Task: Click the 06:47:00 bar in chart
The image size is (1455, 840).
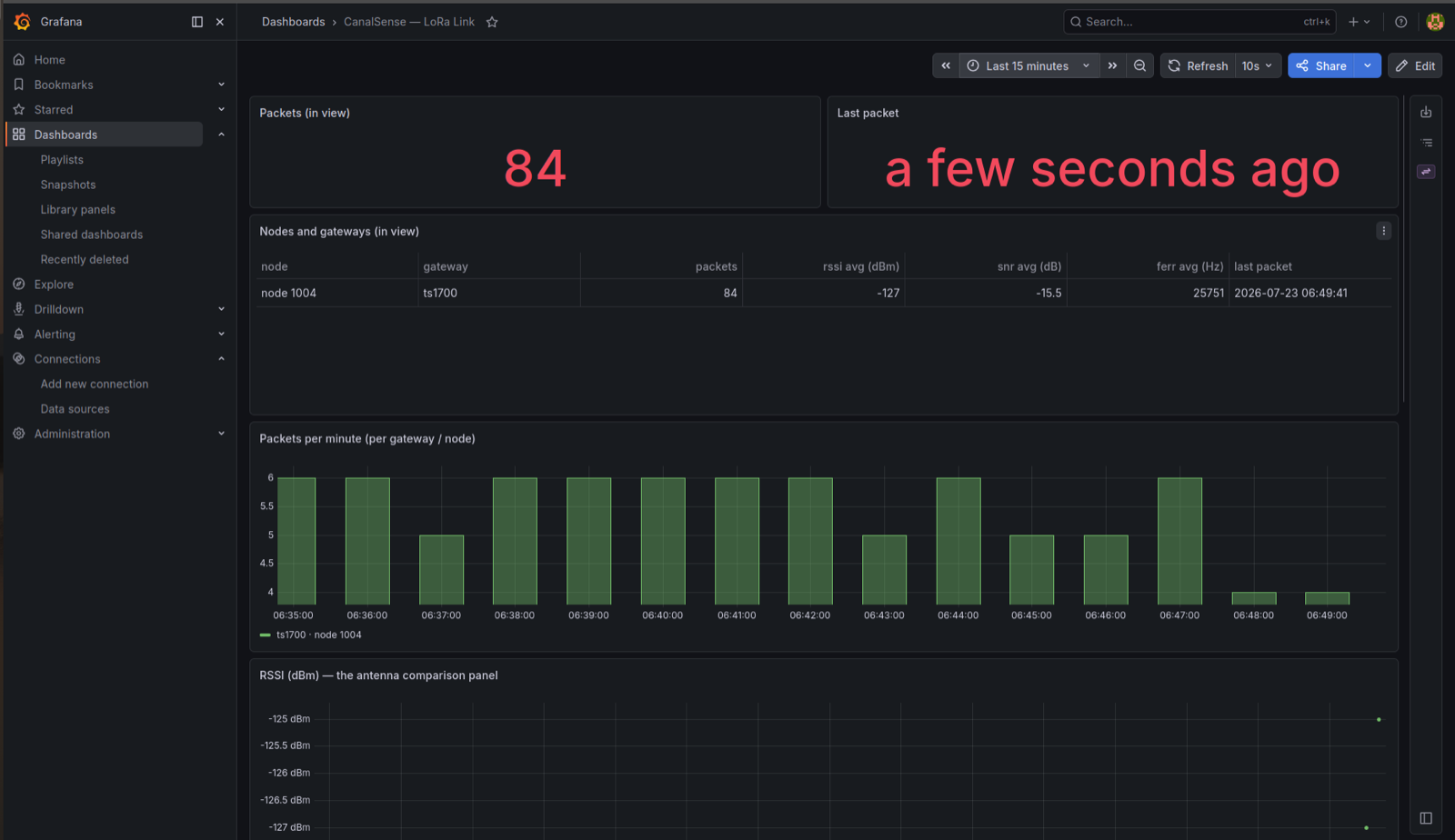Action: [x=1179, y=541]
